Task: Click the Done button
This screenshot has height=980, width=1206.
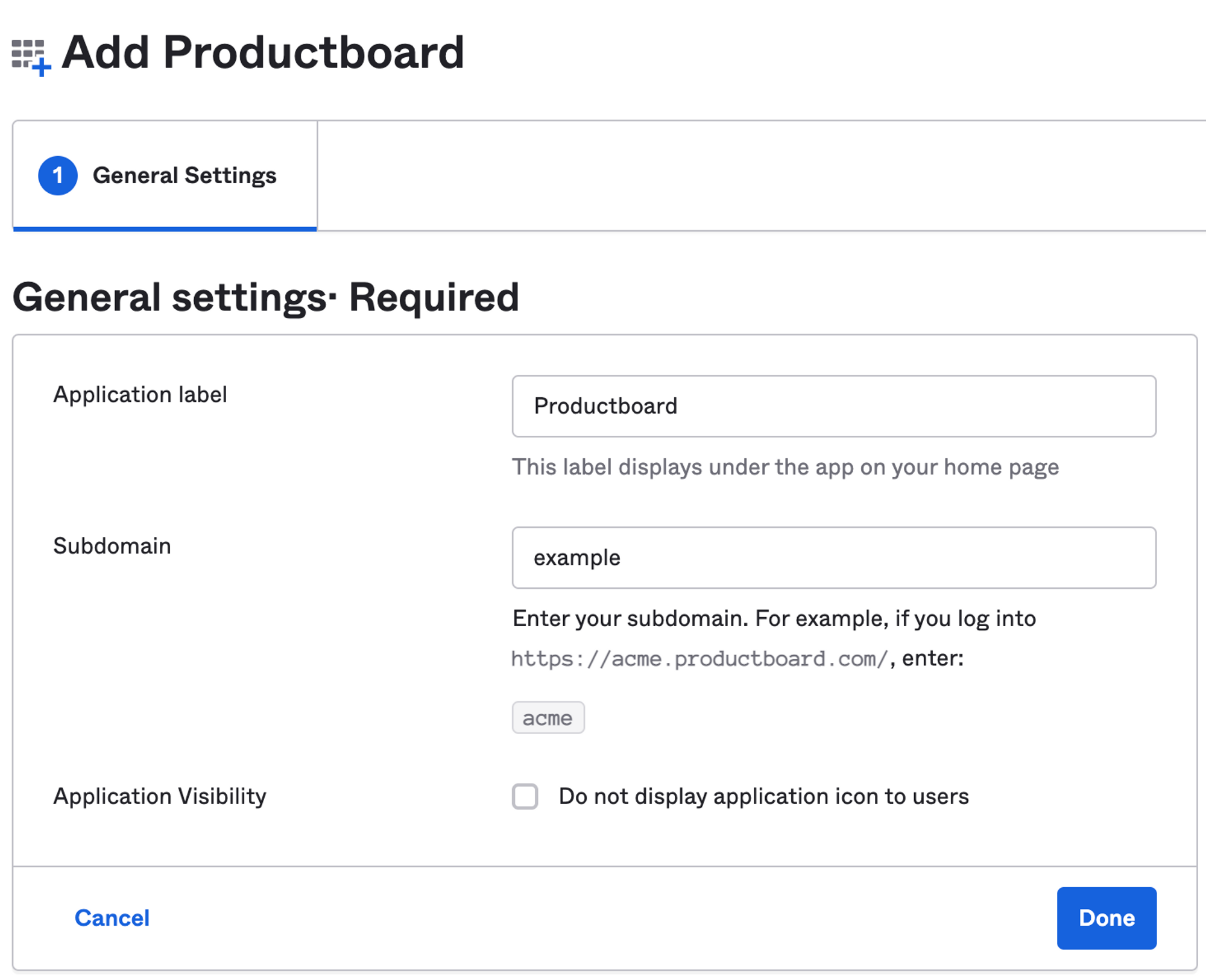Action: click(1107, 918)
